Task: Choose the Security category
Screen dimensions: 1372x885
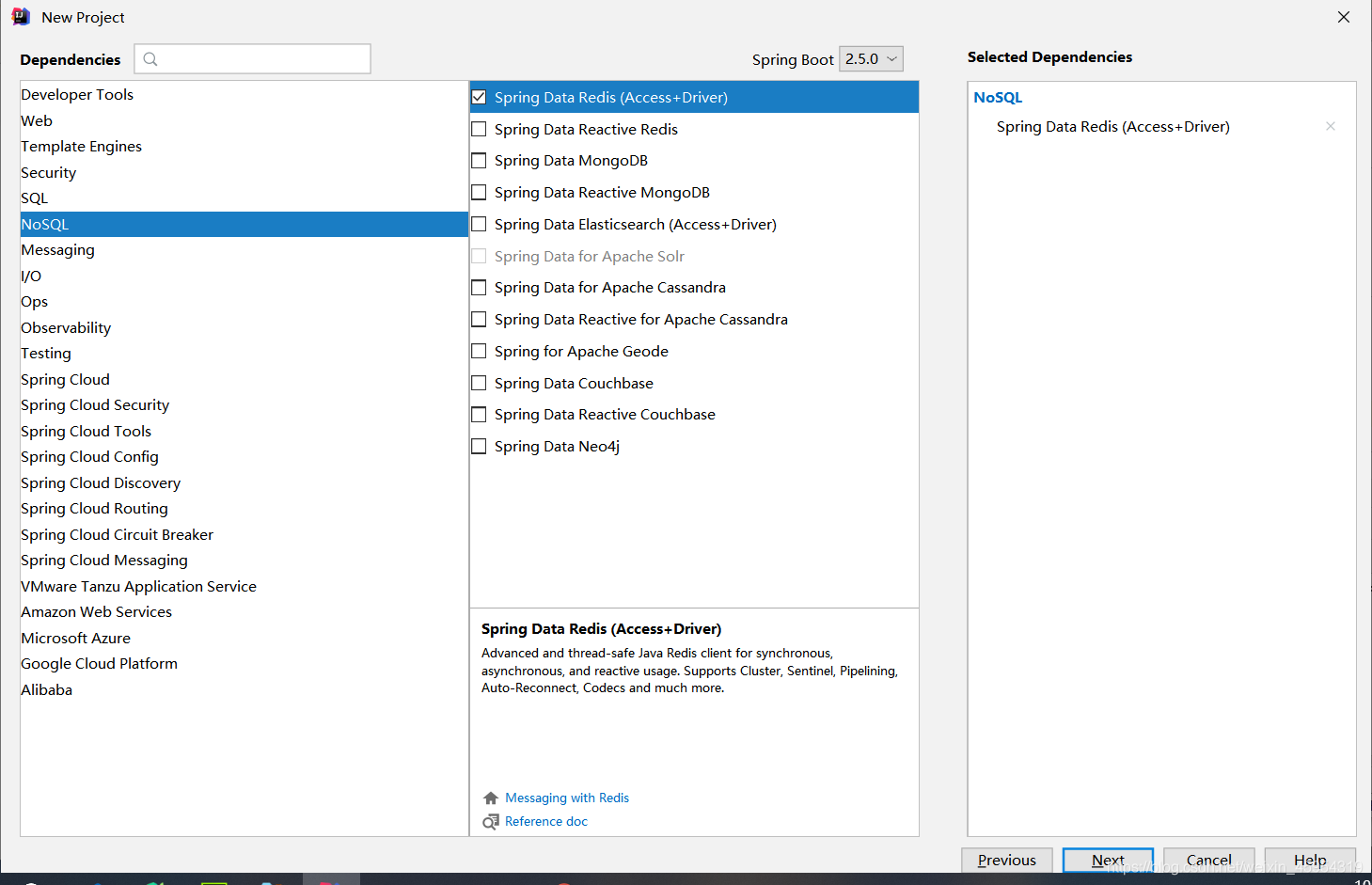Action: coord(244,172)
